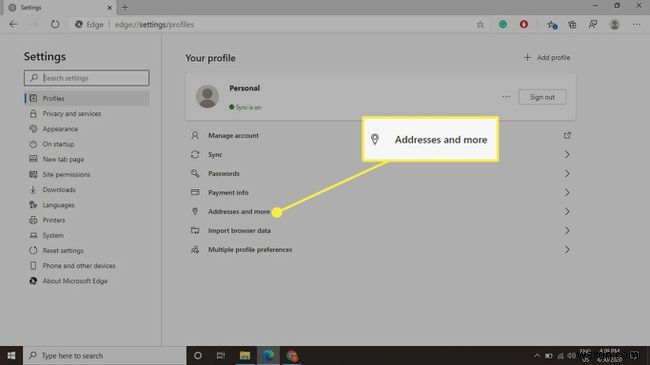The width and height of the screenshot is (650, 365).
Task: Open the Favorites list icon
Action: pos(552,25)
